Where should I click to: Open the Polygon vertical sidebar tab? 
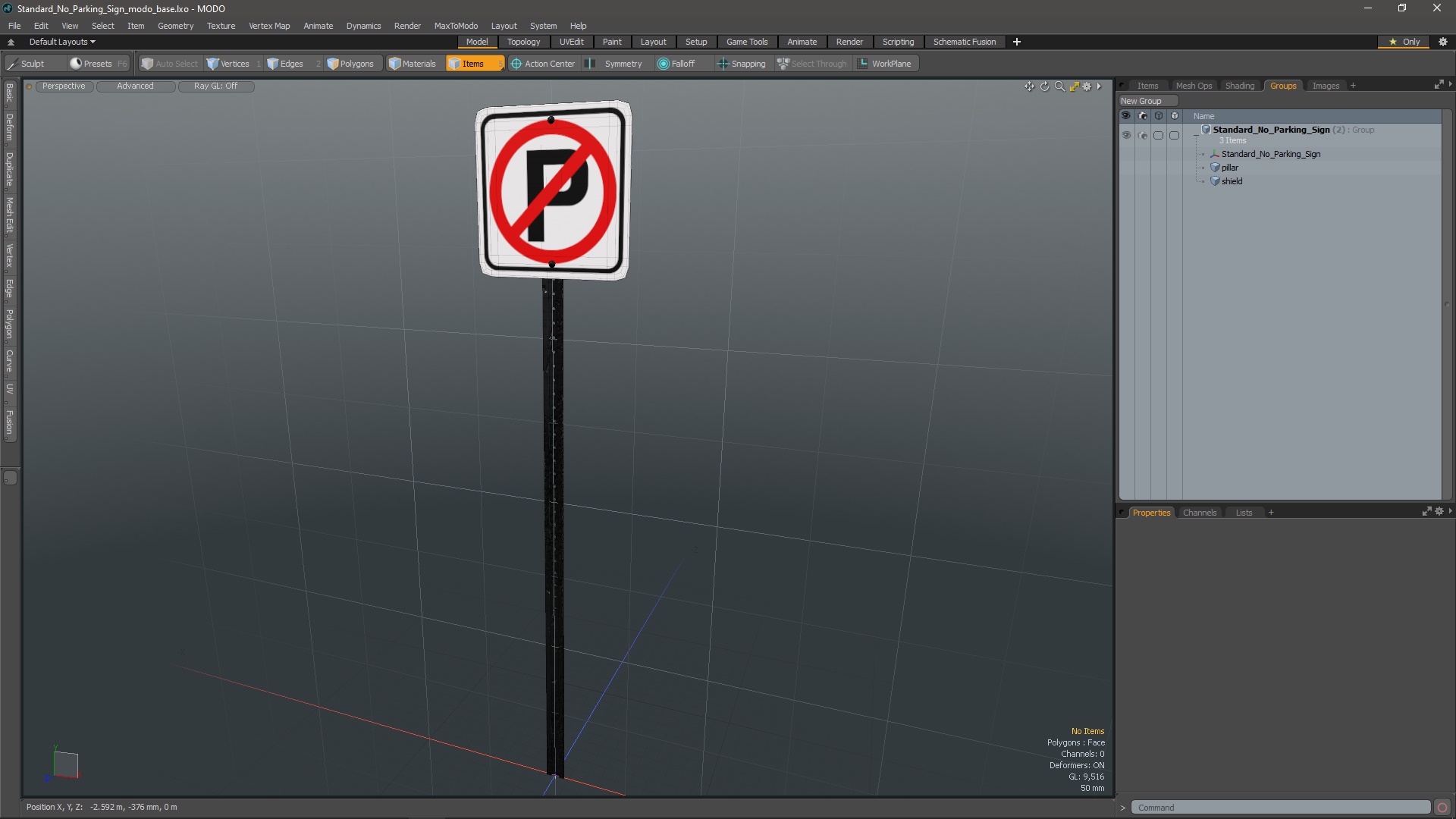click(9, 324)
